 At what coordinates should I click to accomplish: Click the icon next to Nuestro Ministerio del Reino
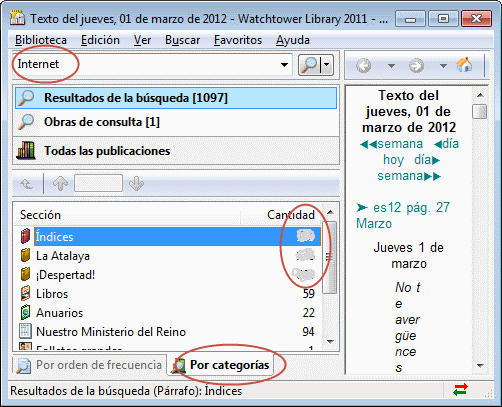point(25,331)
